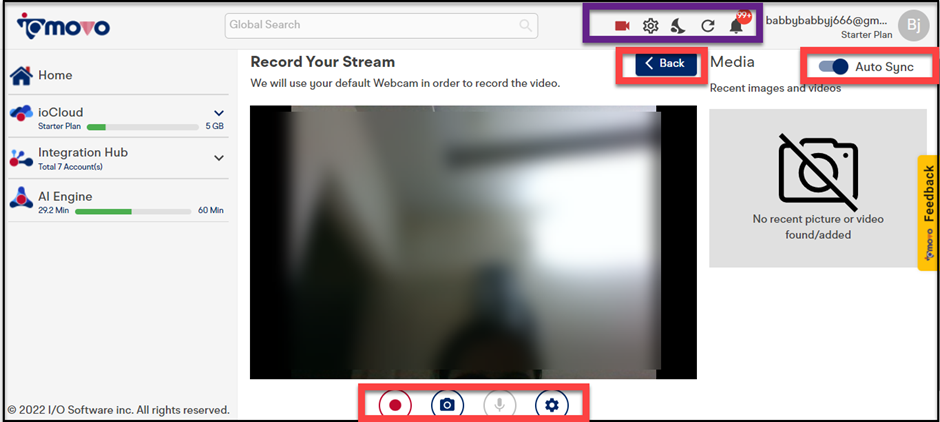This screenshot has height=422, width=940.
Task: Click the 'Starter Plan' text under email
Action: click(x=866, y=35)
